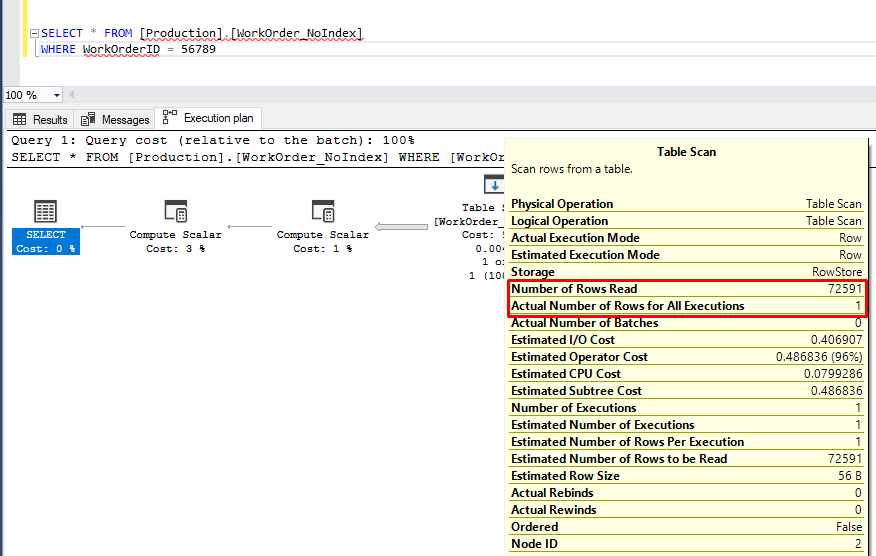Click [WorkOrder_NoIndex] in the query editor
Screen dimensions: 876x556
tap(298, 33)
